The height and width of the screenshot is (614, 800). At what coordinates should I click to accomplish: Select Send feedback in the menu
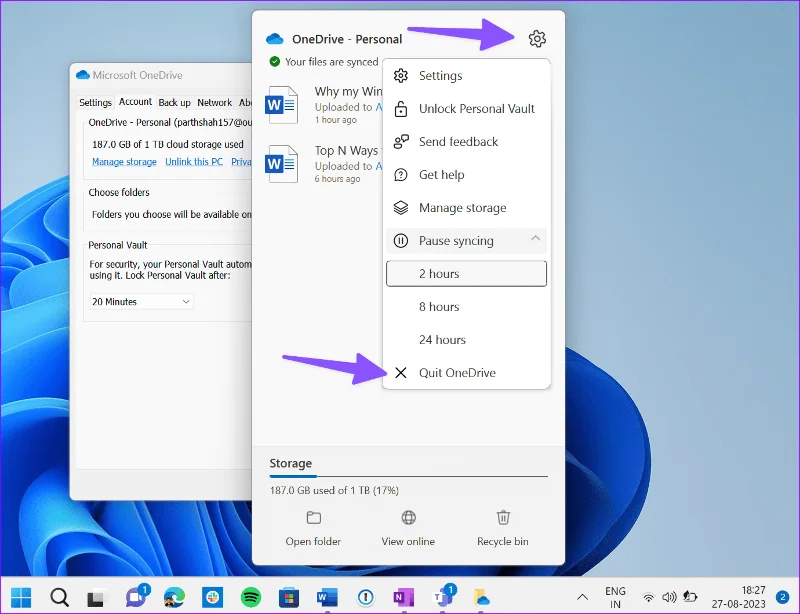click(x=466, y=142)
